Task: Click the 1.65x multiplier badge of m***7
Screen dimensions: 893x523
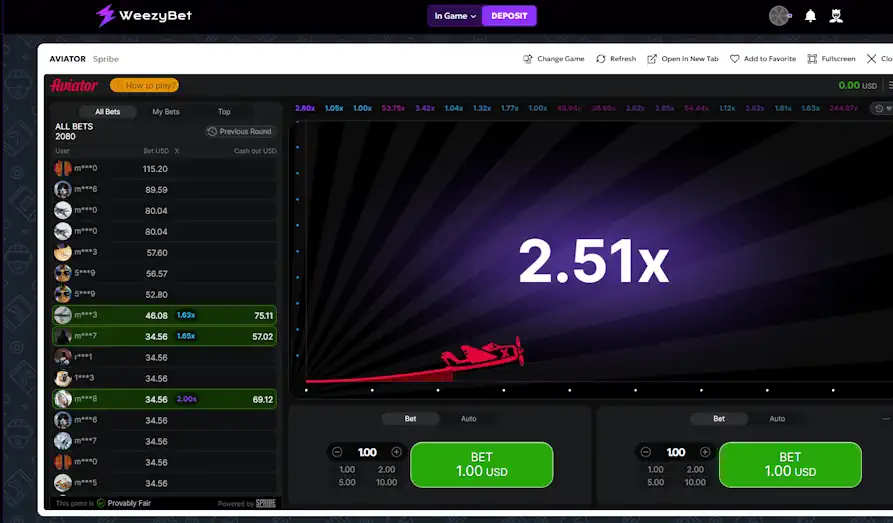Action: [x=186, y=336]
